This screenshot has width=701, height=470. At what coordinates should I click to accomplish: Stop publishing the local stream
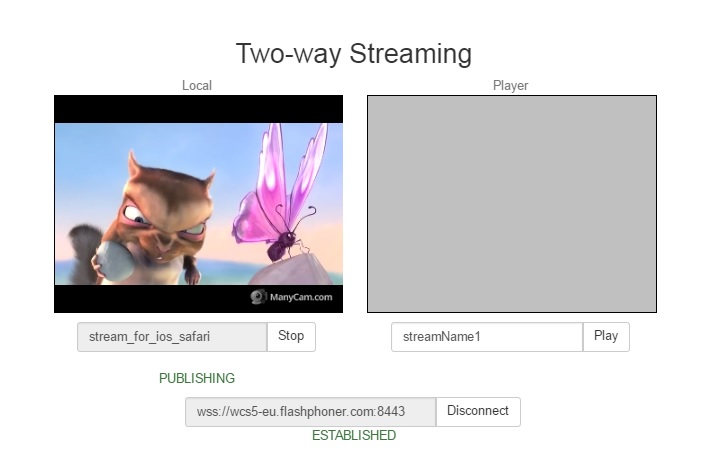tap(291, 336)
